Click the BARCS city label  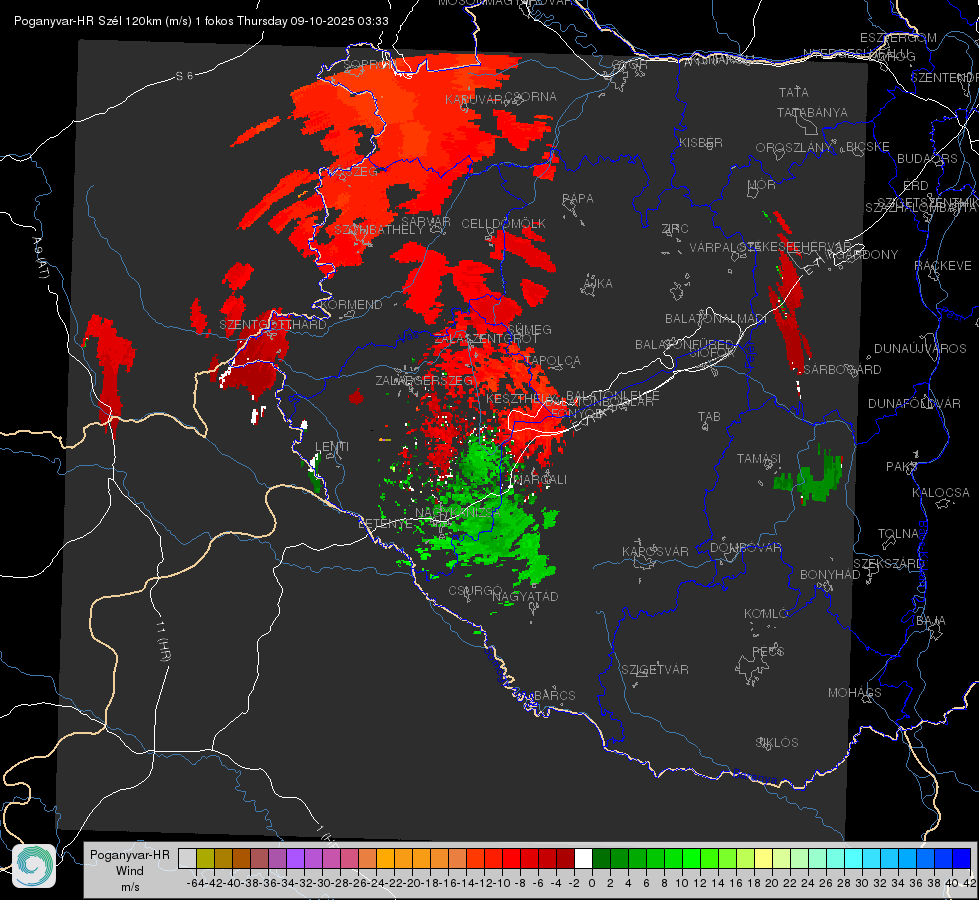554,695
